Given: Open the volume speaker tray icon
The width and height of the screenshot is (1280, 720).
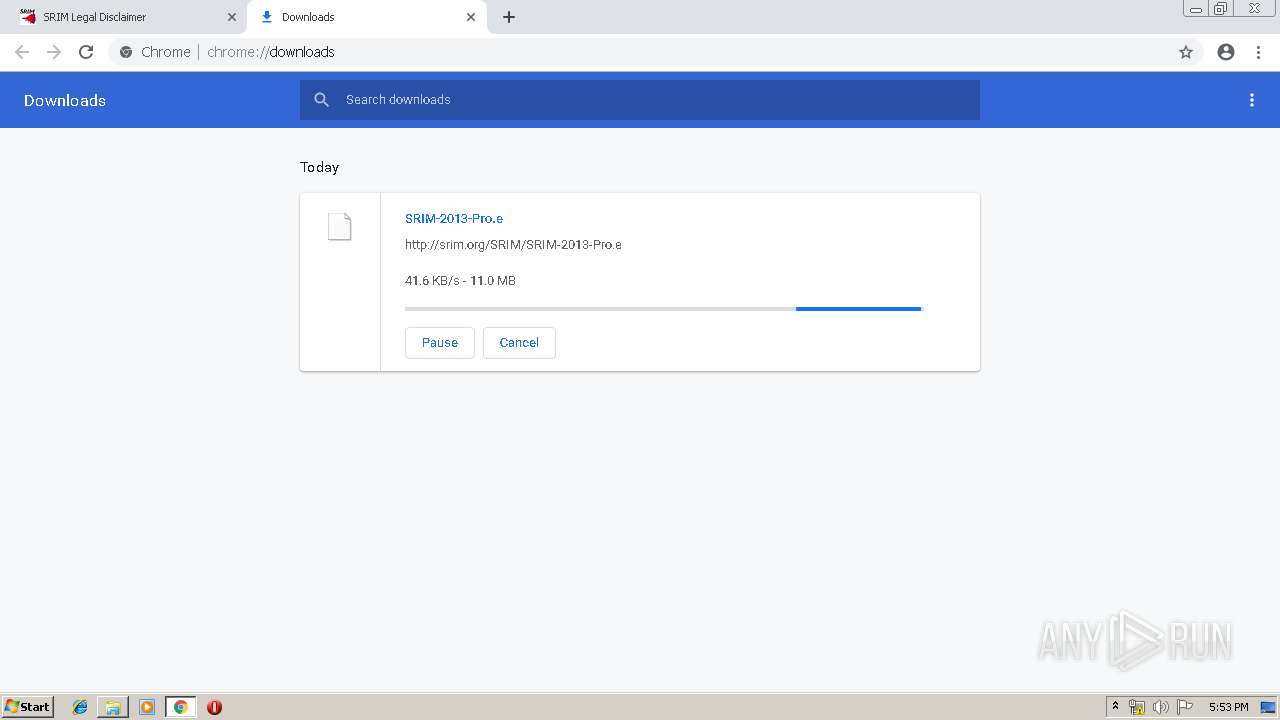Looking at the screenshot, I should 1160,707.
